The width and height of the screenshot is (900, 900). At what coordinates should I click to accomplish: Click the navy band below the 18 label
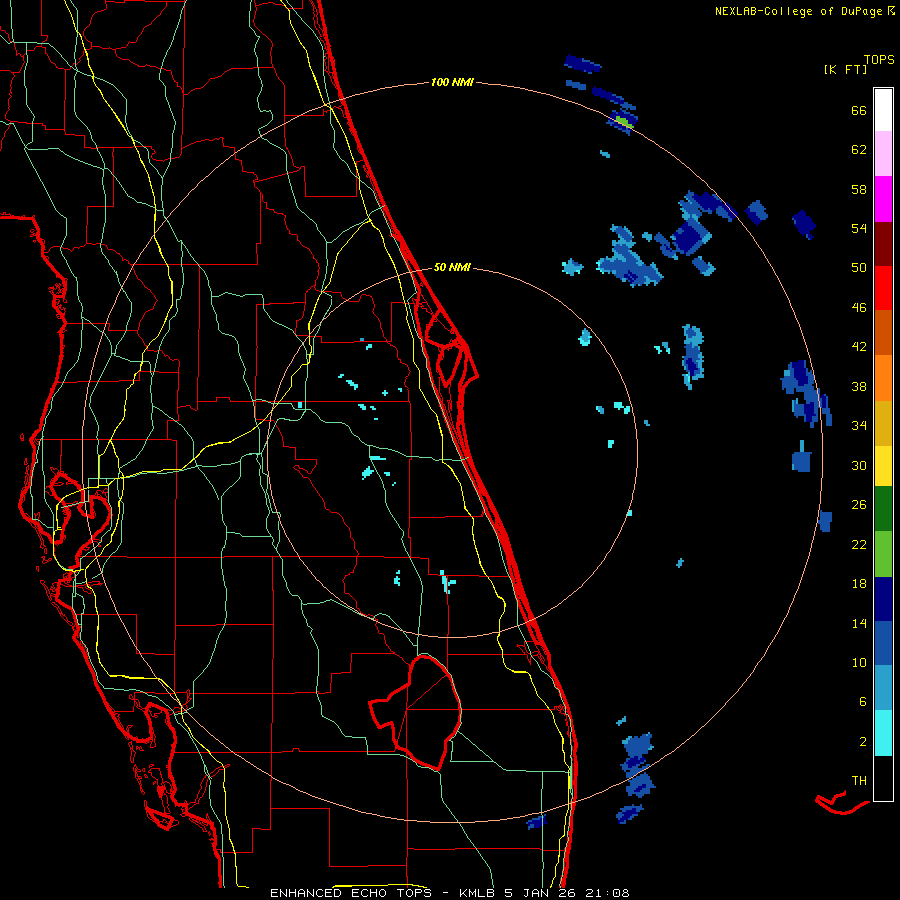pos(883,599)
